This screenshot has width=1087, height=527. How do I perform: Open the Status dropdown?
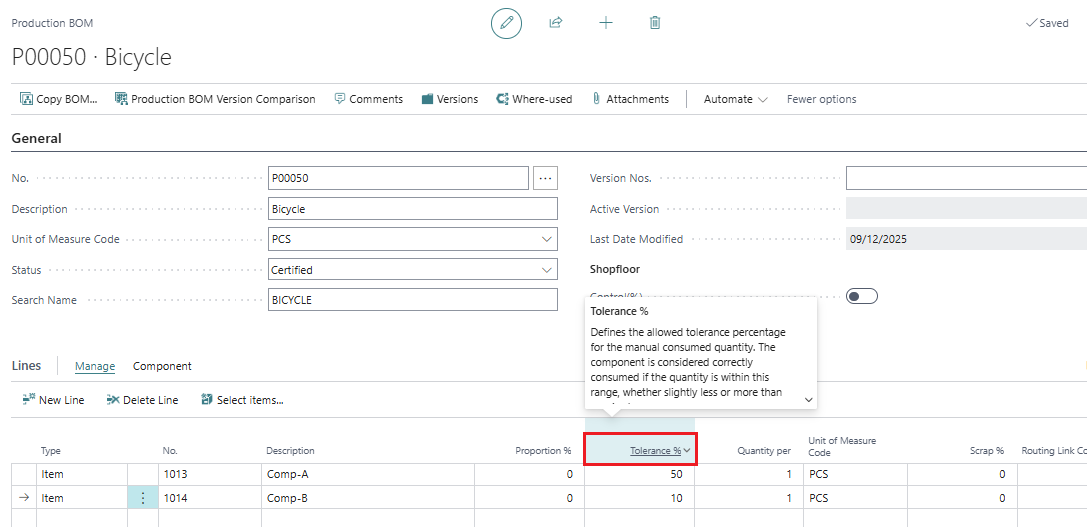[x=546, y=270]
